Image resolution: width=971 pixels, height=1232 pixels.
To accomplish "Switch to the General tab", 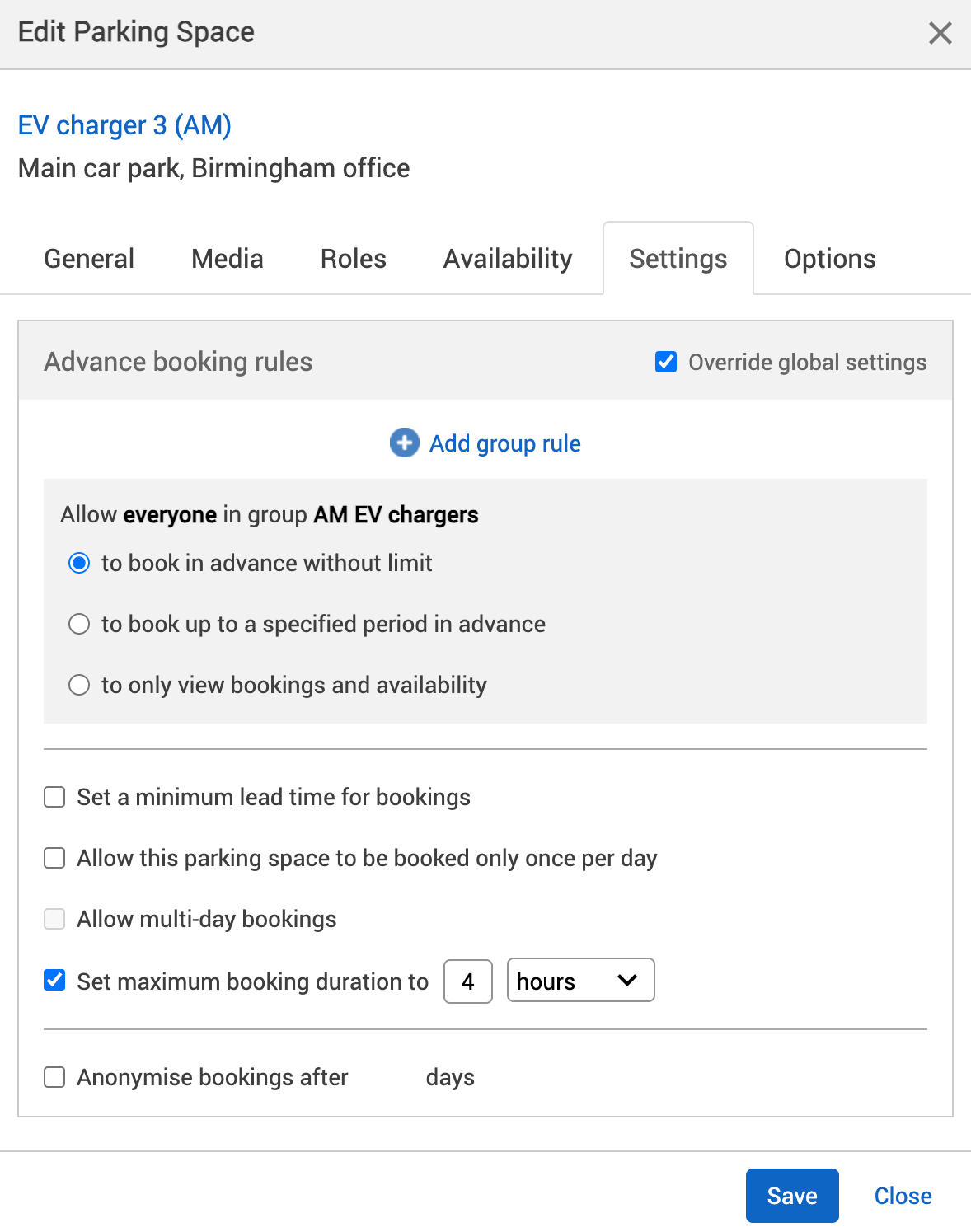I will click(89, 259).
